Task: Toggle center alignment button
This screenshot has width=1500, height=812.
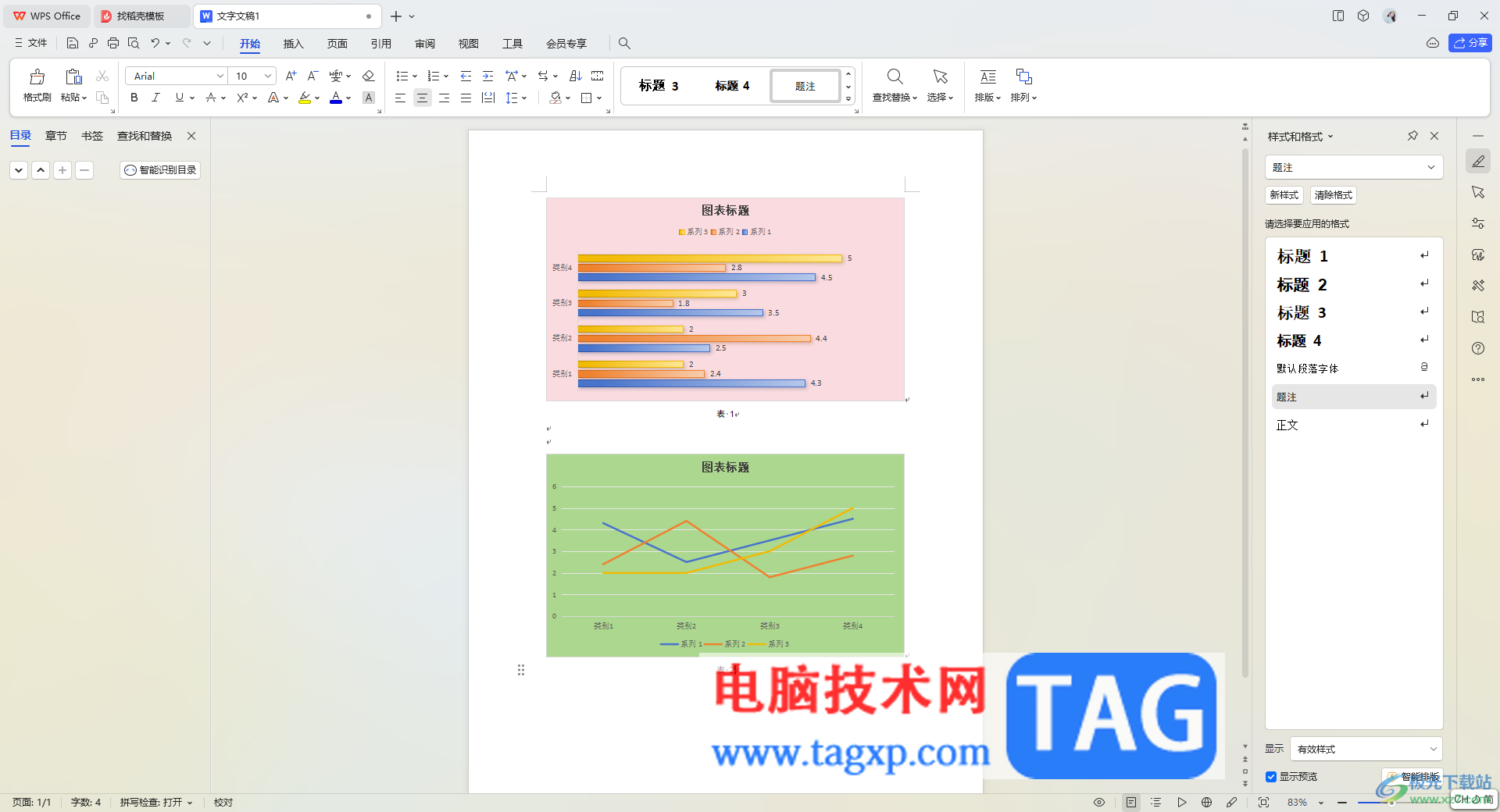Action: pos(422,98)
